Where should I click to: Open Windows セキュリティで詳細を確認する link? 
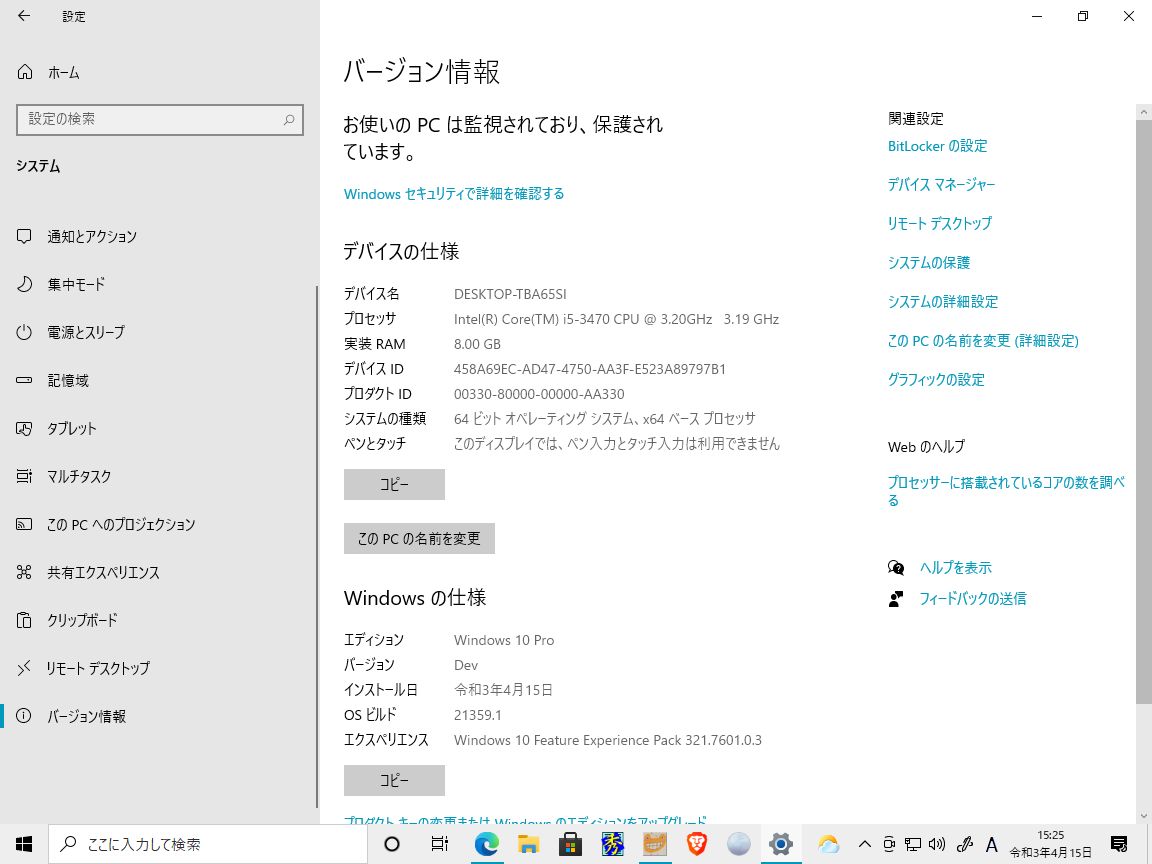point(454,194)
